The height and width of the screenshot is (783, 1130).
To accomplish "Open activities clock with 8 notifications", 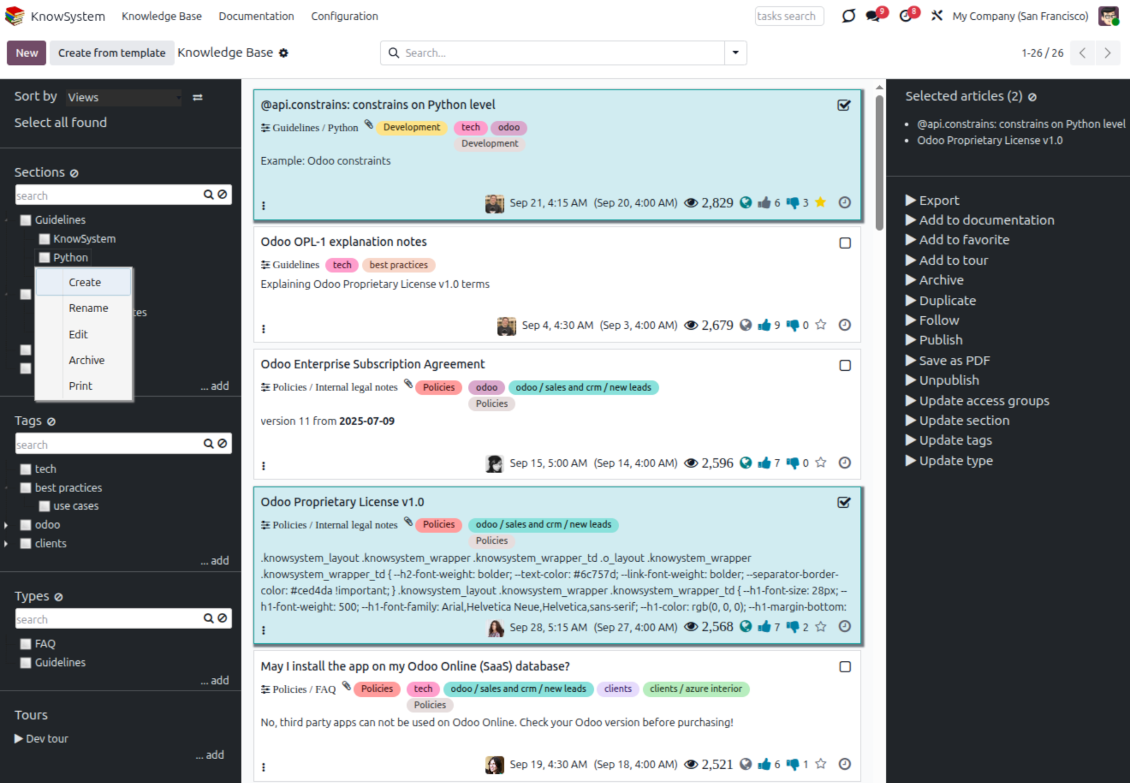I will (909, 15).
